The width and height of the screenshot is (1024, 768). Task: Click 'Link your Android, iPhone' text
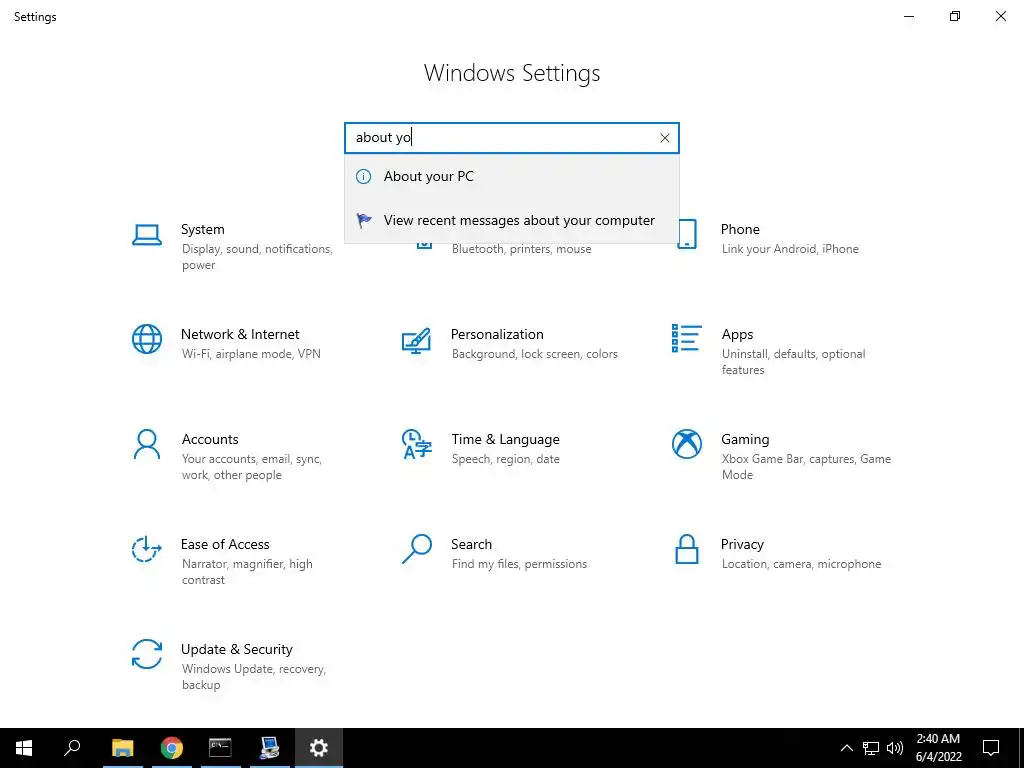790,249
